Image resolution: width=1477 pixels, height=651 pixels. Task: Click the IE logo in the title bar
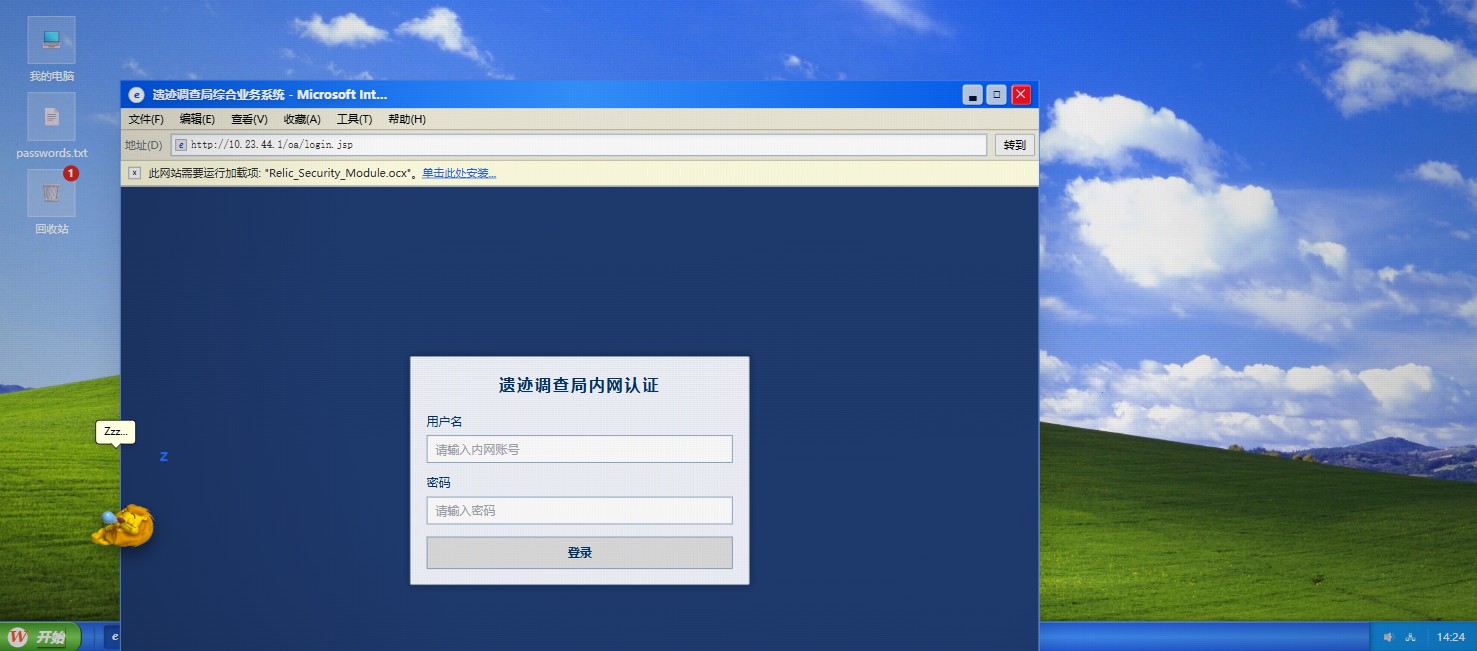pyautogui.click(x=137, y=95)
